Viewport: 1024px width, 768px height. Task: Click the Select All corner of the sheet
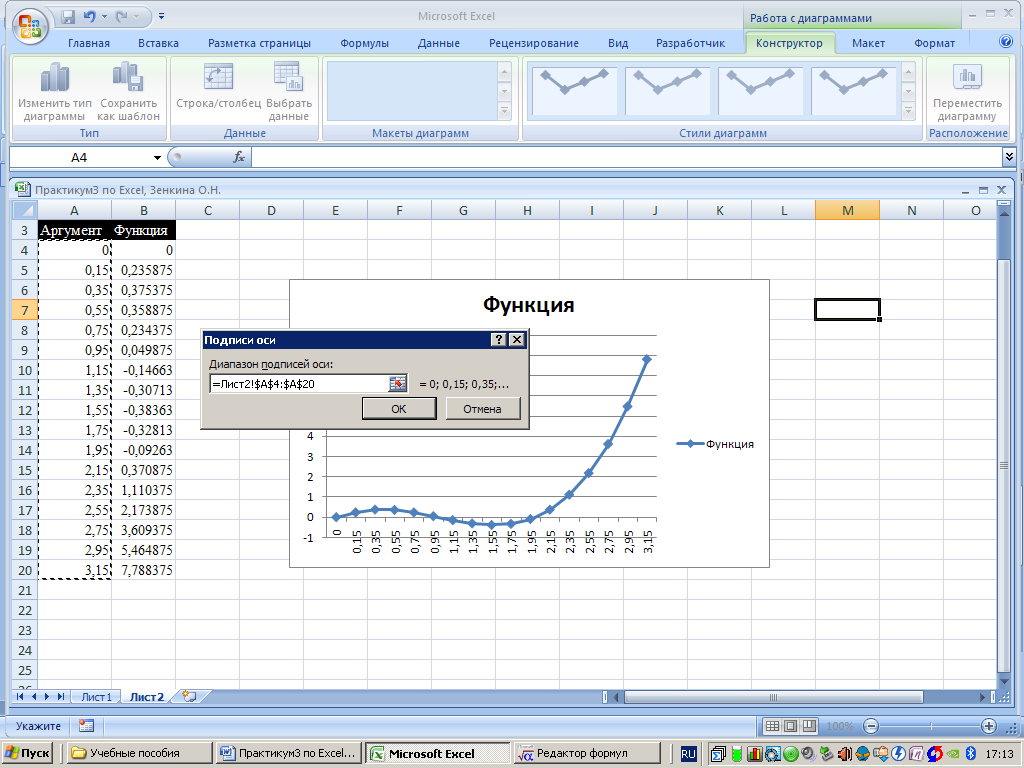(25, 210)
